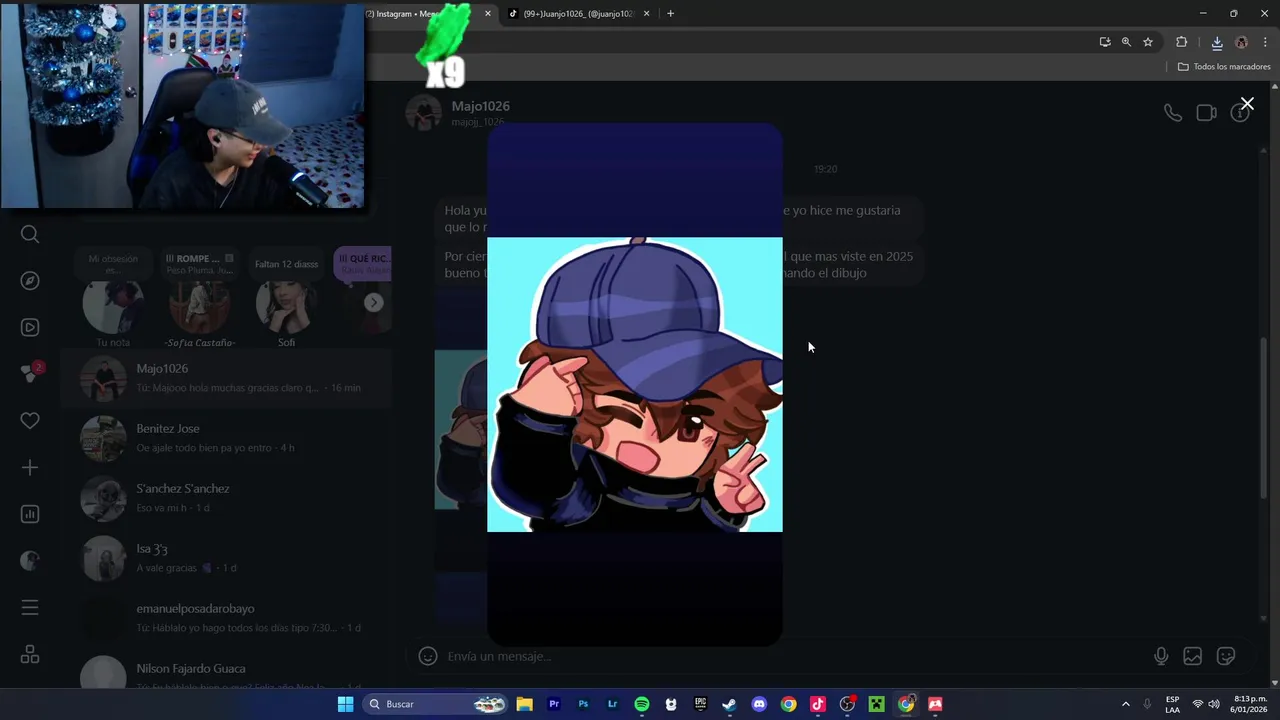Open Instagram search from the sidebar
The width and height of the screenshot is (1280, 720).
[x=30, y=234]
